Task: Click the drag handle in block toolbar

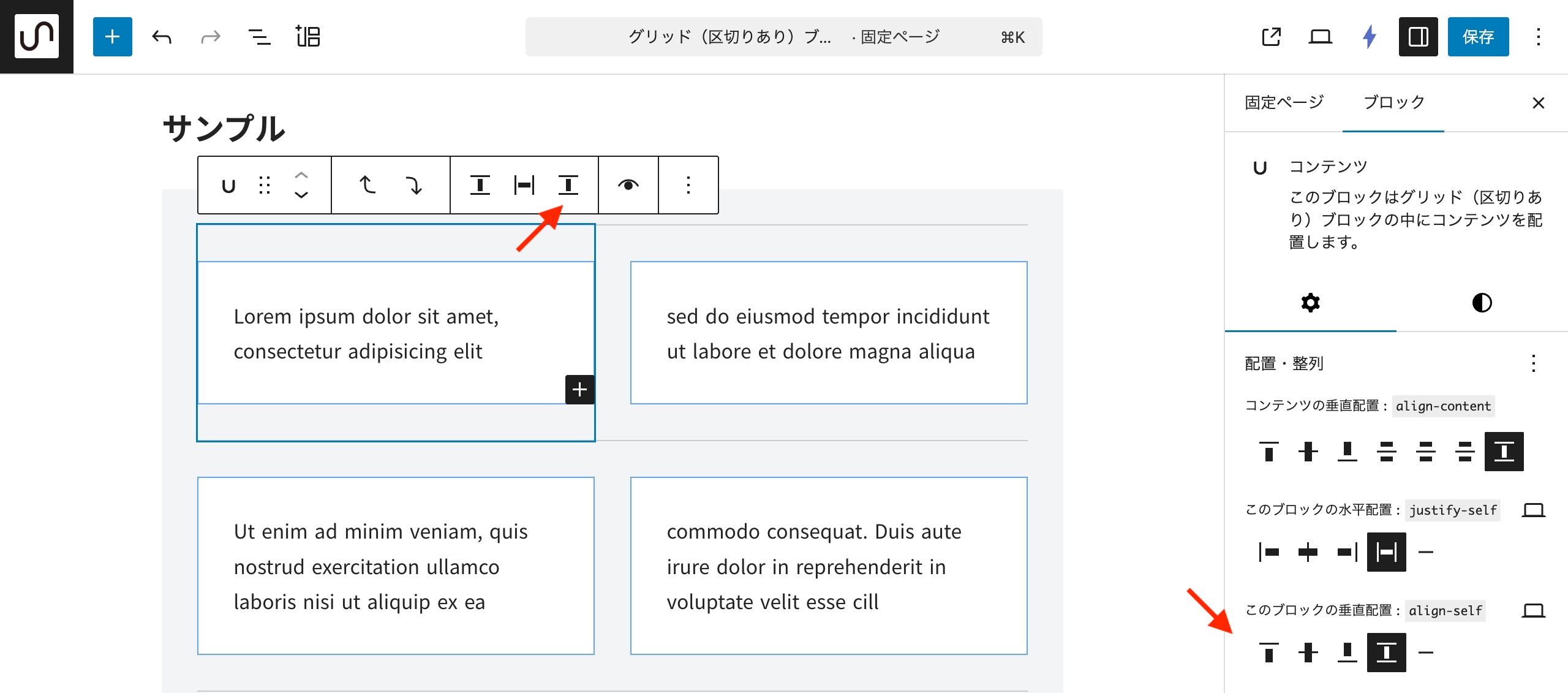Action: [x=265, y=185]
